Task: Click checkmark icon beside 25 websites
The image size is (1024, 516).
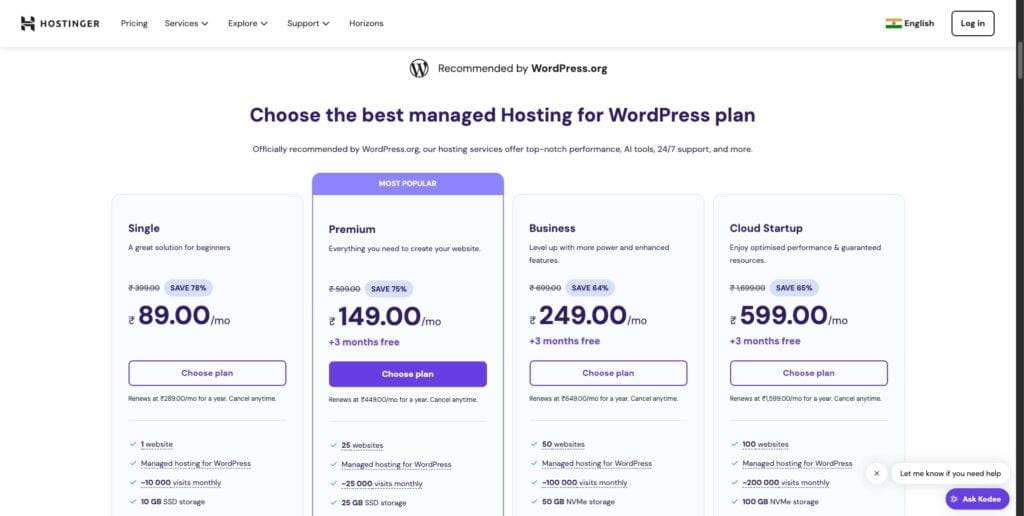Action: (x=333, y=445)
